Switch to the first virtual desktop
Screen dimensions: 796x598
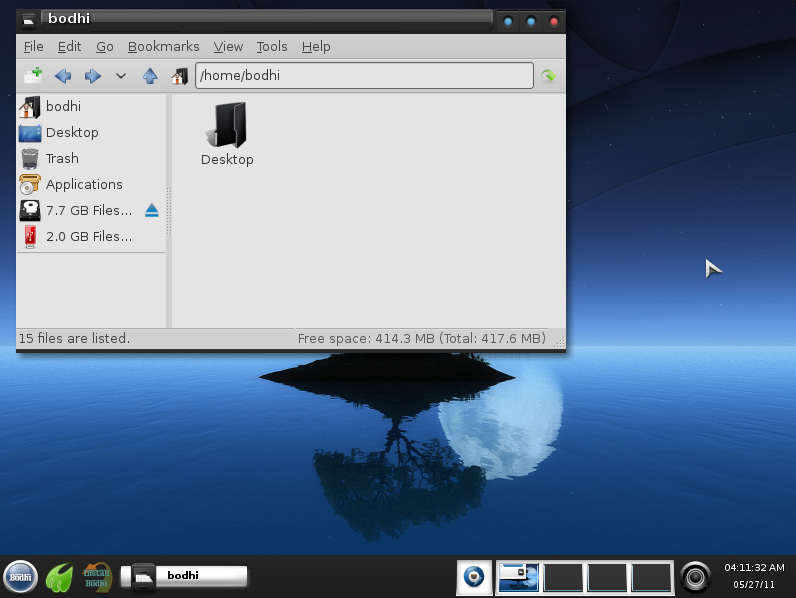(x=519, y=577)
